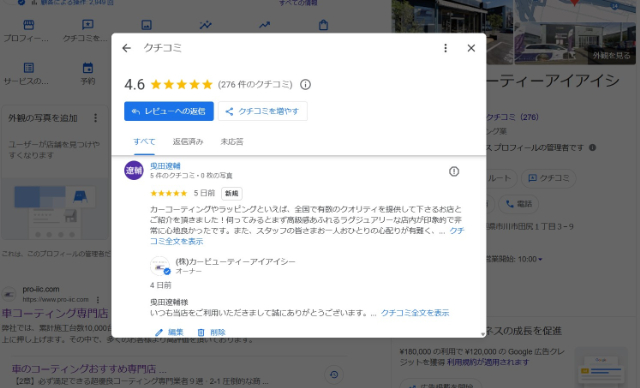Click the クチコミ chip button in side panel
Screen dimensions: 640x388
549,178
